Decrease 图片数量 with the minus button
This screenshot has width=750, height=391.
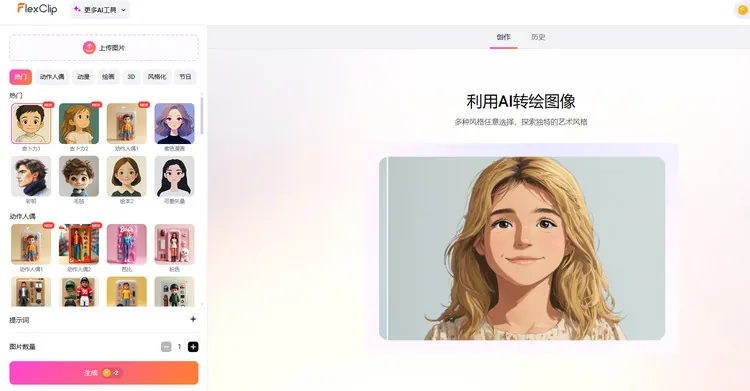(x=166, y=346)
